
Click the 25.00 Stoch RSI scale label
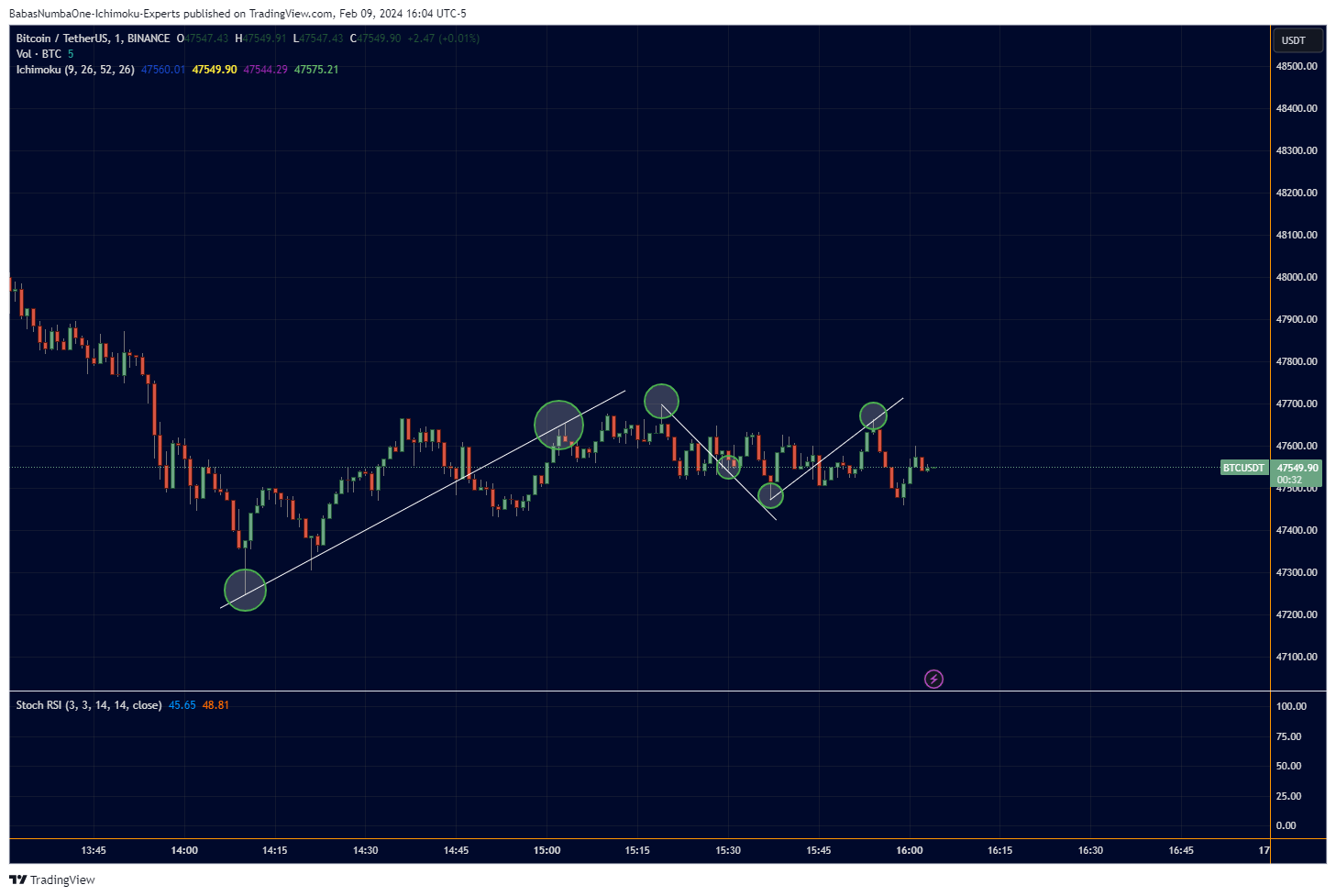pos(1288,796)
